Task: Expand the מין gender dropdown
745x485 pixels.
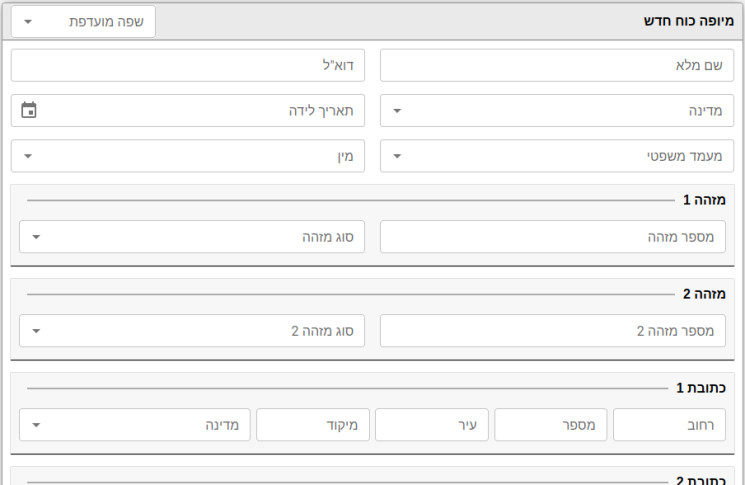Action: click(x=188, y=156)
